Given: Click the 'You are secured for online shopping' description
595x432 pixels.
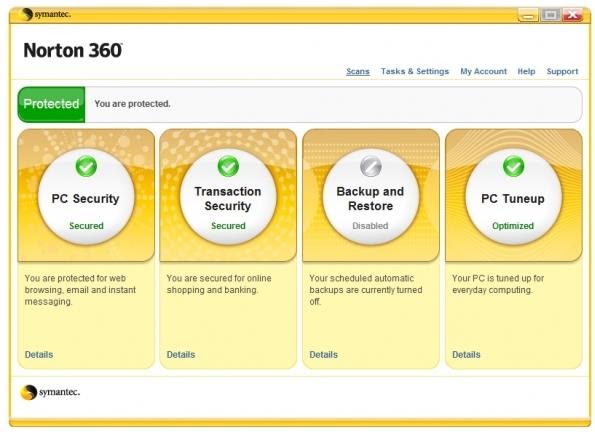Looking at the screenshot, I should pyautogui.click(x=219, y=284).
